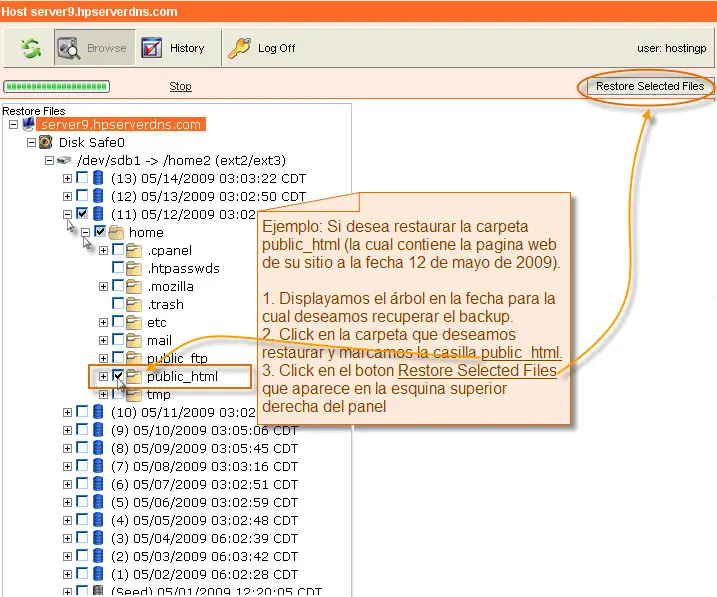Expand the .mozilla folder node
717x597 pixels.
pyautogui.click(x=103, y=287)
